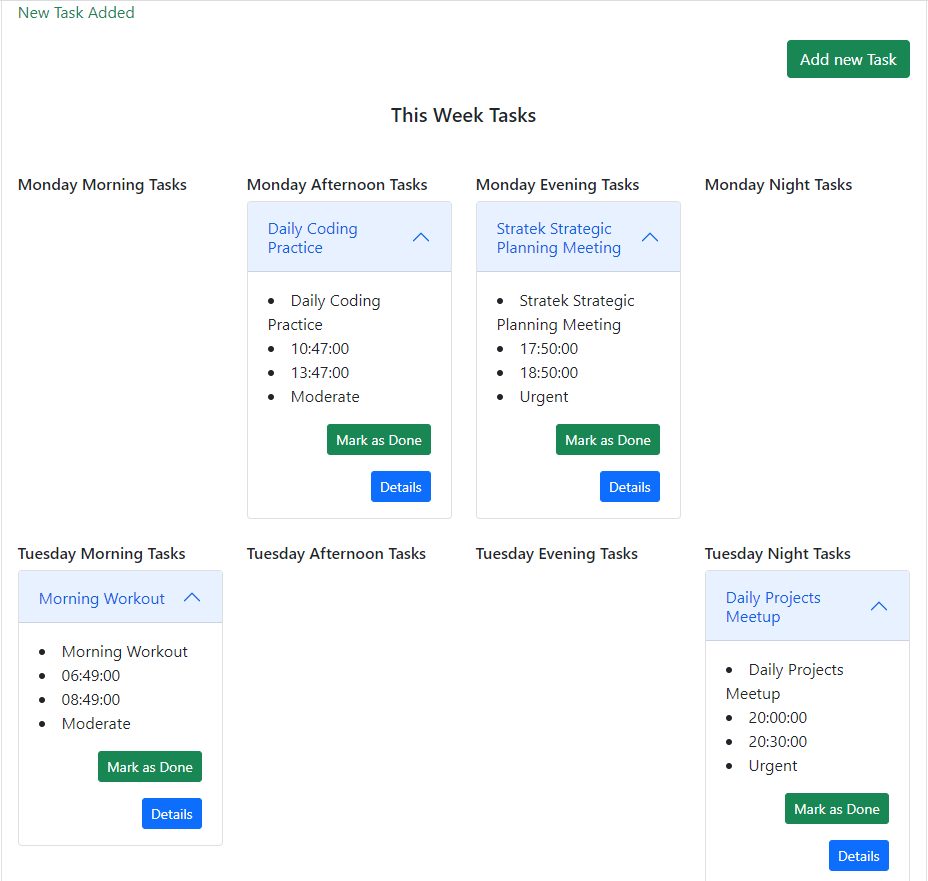Viewport: 928px width, 881px height.
Task: Toggle the Stratek Strategic Planning Meeting header title
Action: 558,238
